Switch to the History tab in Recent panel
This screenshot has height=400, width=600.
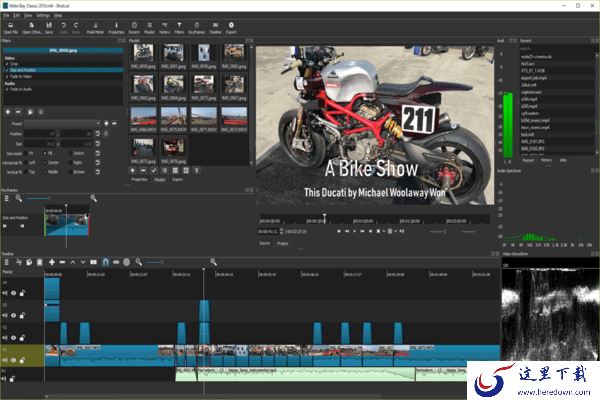tap(546, 160)
